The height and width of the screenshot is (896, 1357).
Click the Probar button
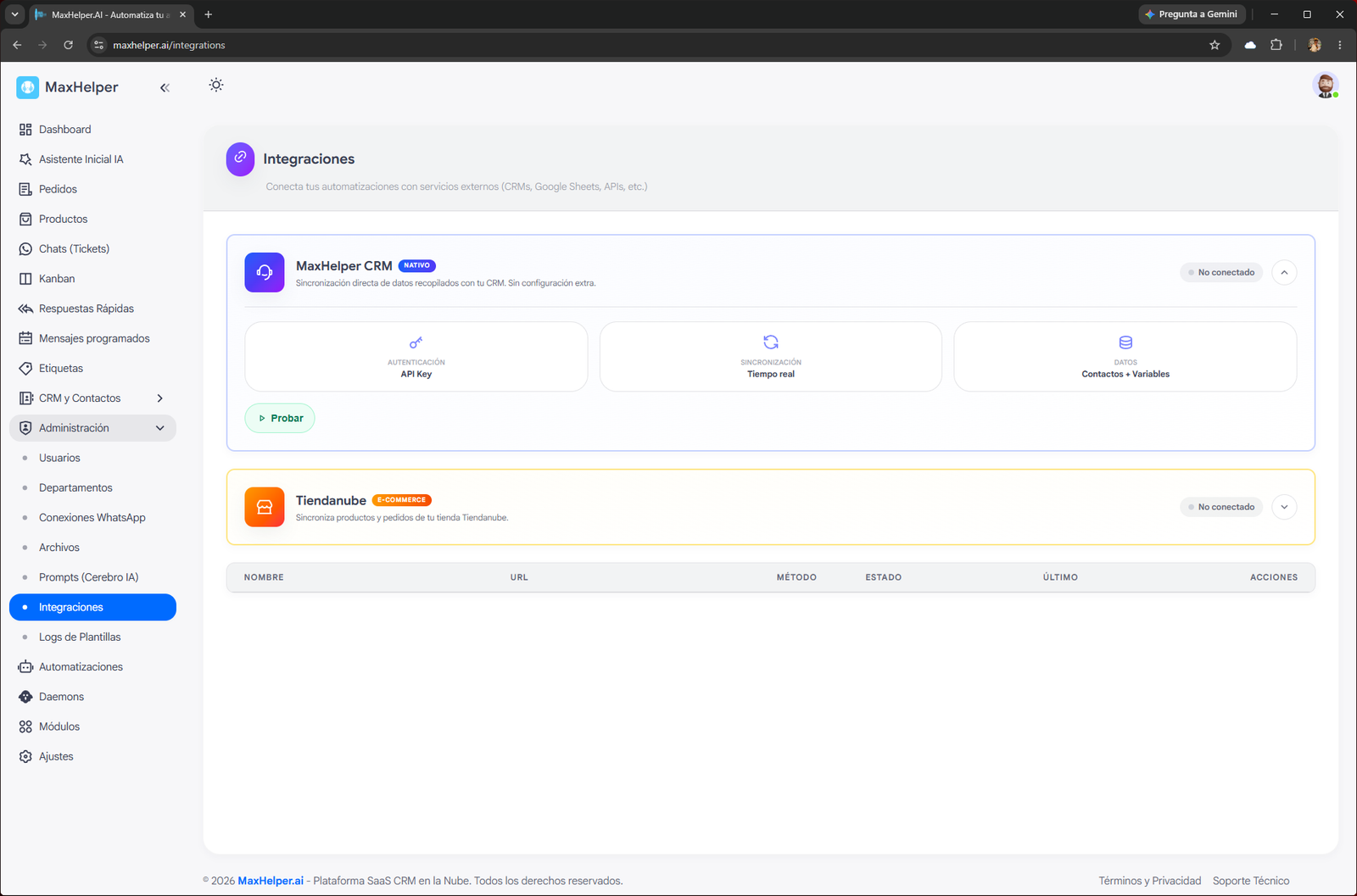pos(280,418)
